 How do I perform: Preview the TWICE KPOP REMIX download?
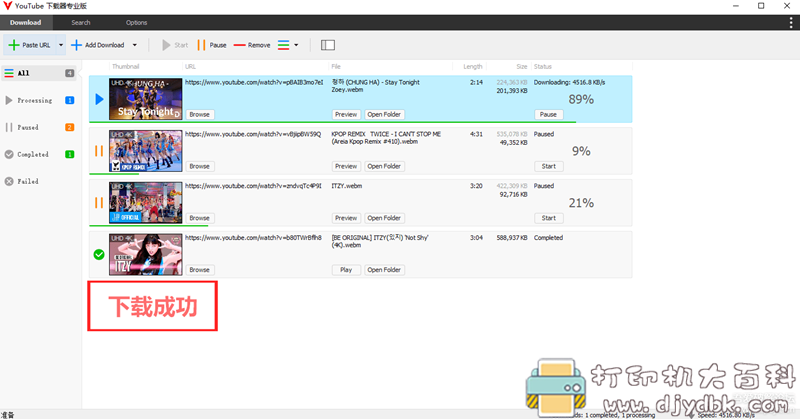pos(346,166)
